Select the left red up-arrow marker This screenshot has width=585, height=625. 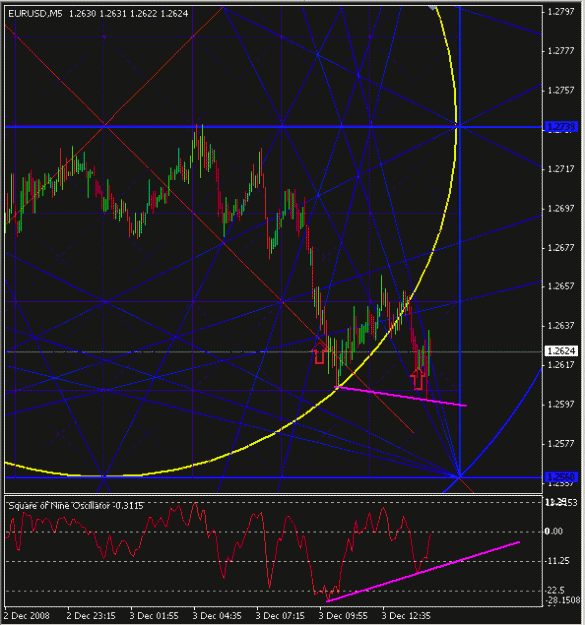click(x=319, y=352)
